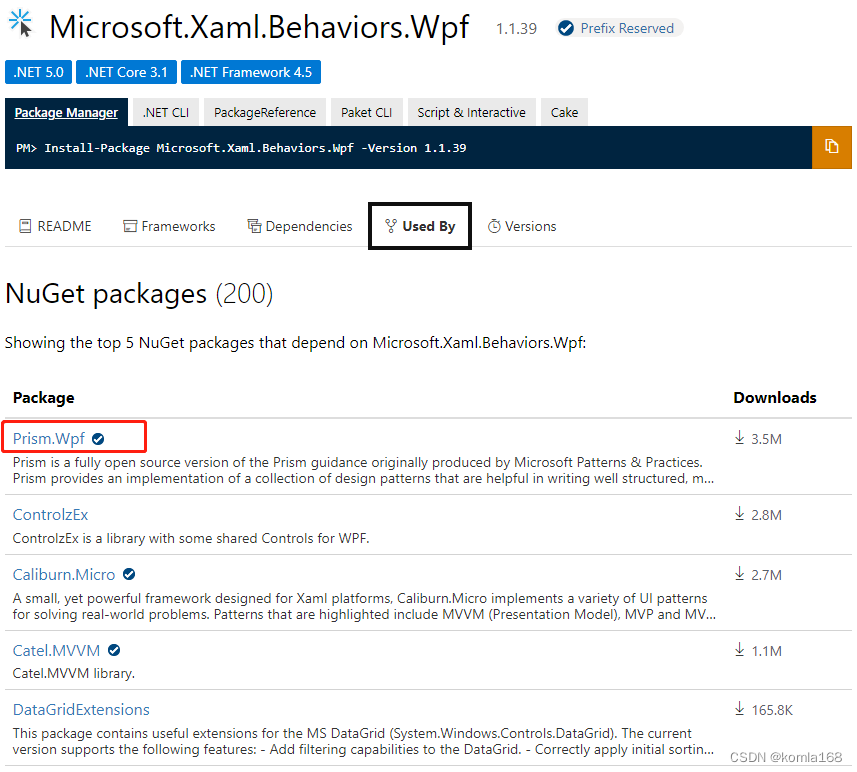Click the verified badge beside Caliburn.Micro
This screenshot has width=857, height=772.
[x=129, y=575]
